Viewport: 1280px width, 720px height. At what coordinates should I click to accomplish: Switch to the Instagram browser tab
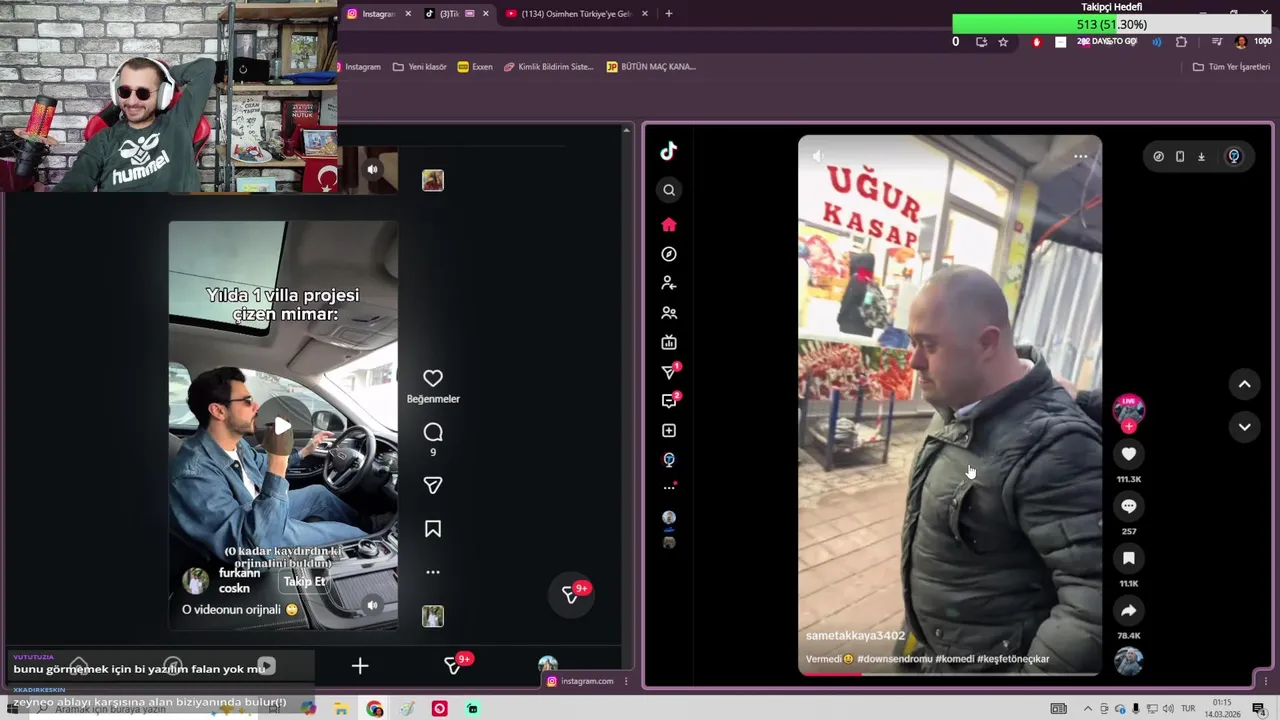(378, 14)
